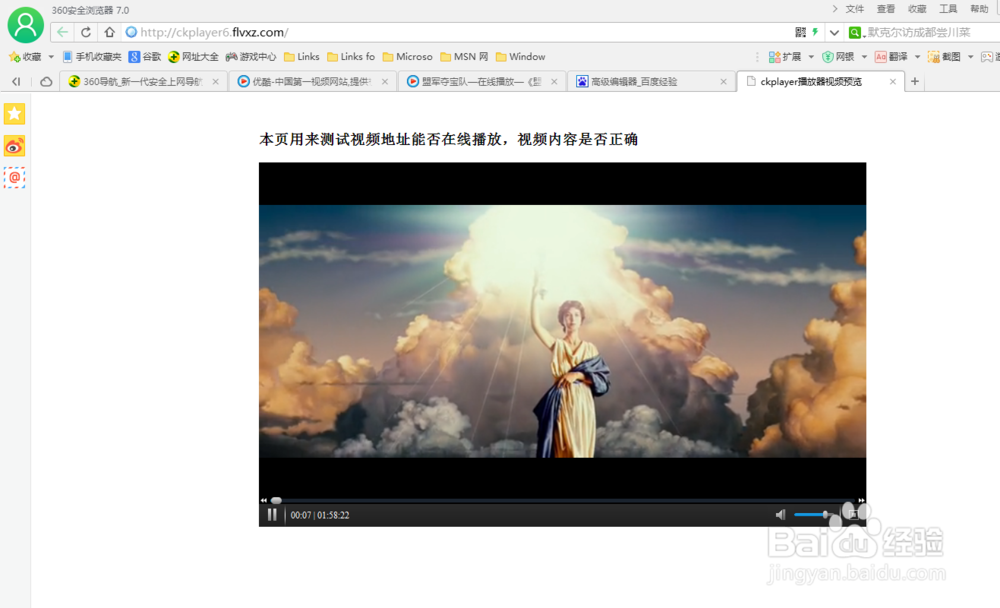The width and height of the screenshot is (1000, 608).
Task: Expand the 截图 dropdown arrow
Action: pyautogui.click(x=971, y=57)
